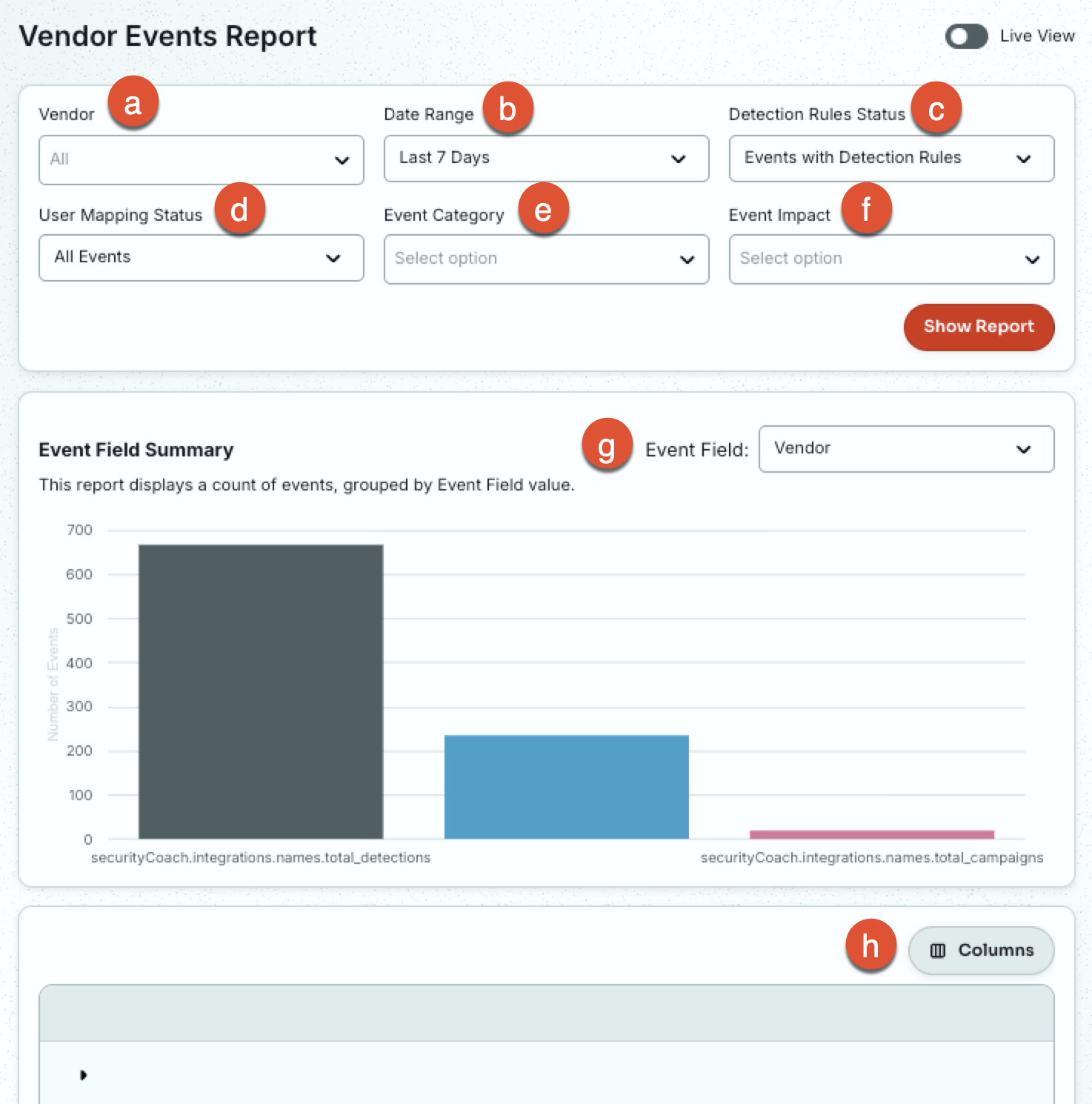Click the Show Report button

(x=979, y=327)
